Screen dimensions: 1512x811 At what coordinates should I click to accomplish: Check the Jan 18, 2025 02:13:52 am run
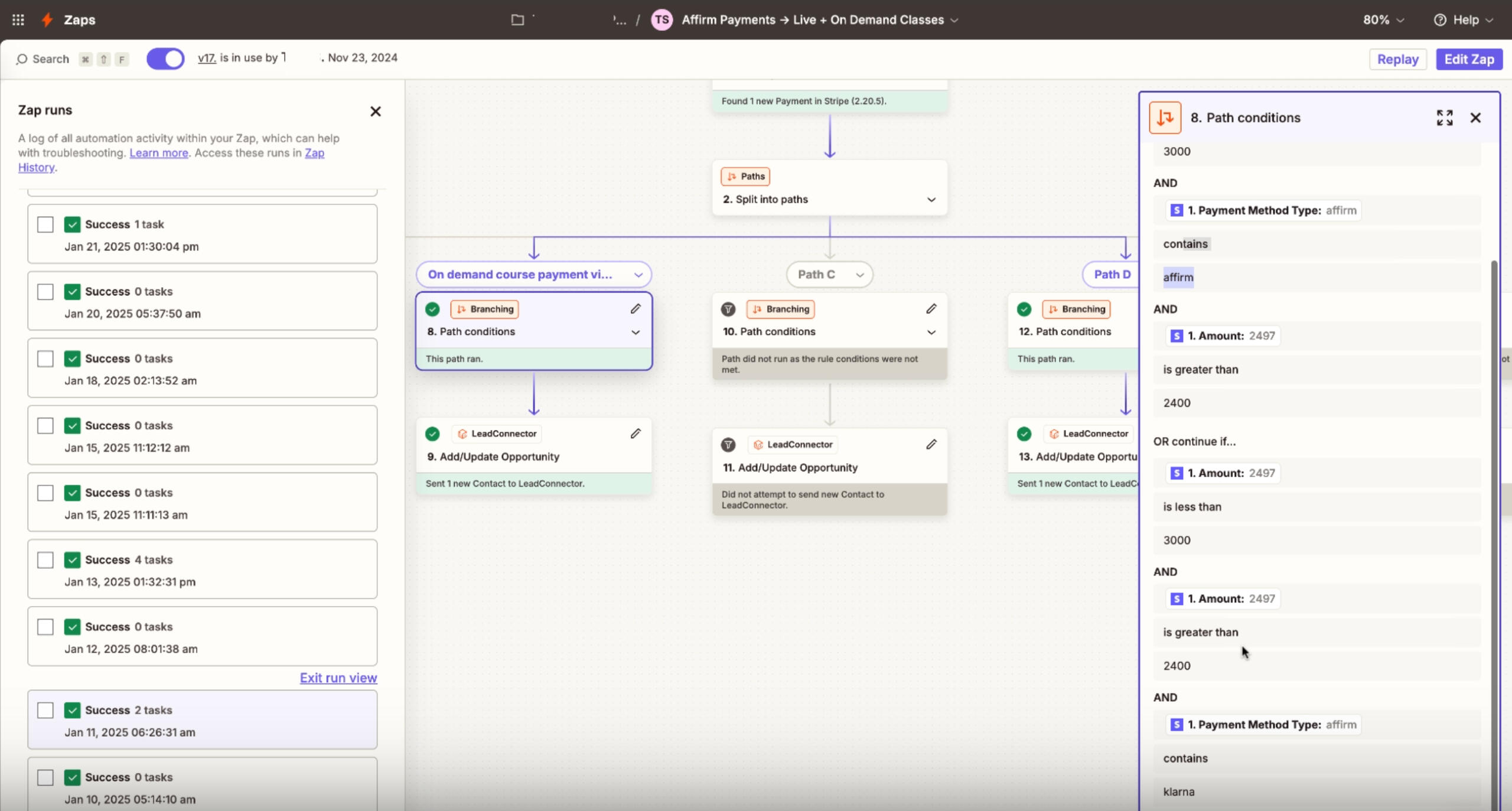(x=45, y=359)
